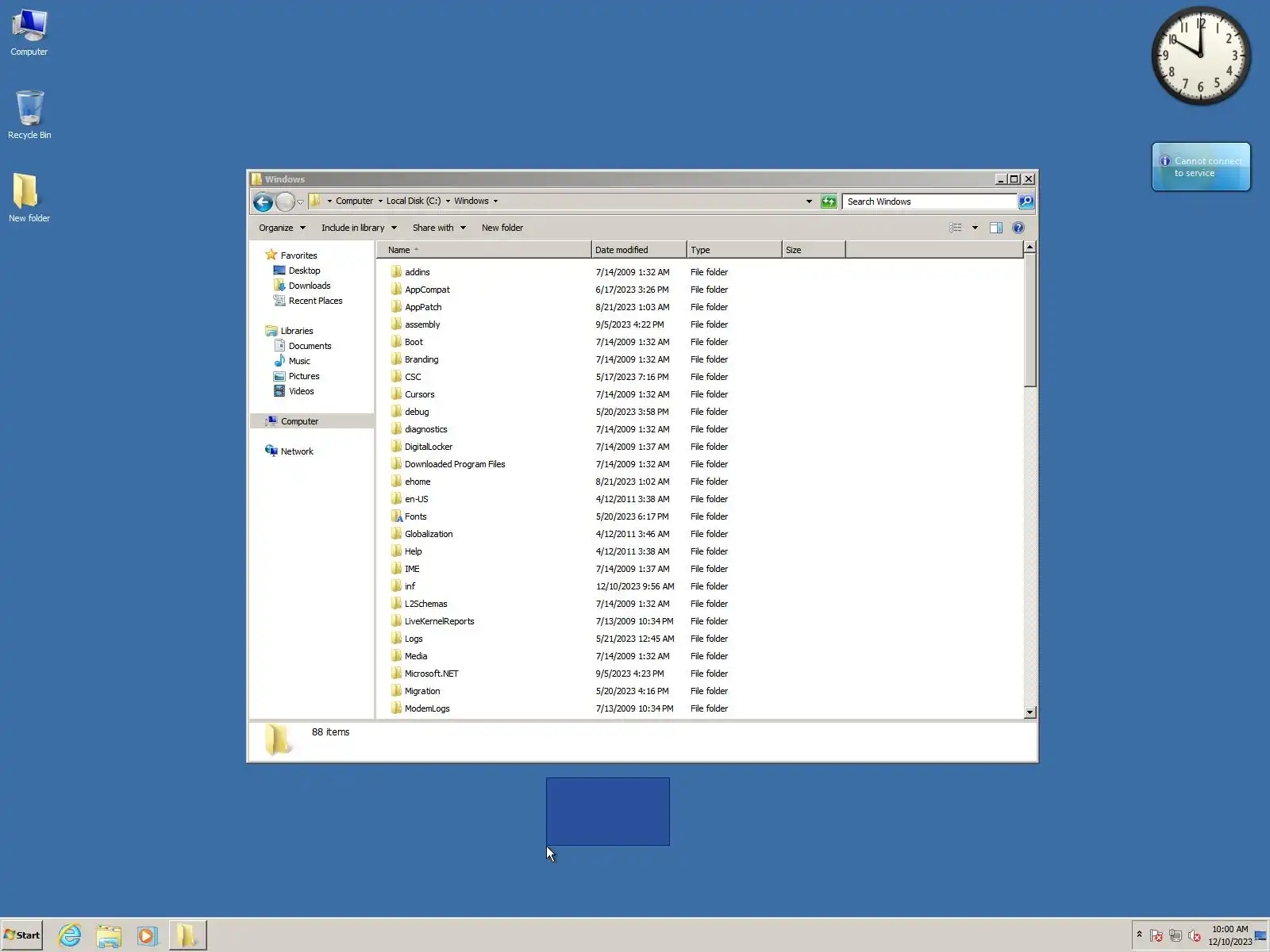Image resolution: width=1270 pixels, height=952 pixels.
Task: Click the debug folder icon
Action: (396, 412)
